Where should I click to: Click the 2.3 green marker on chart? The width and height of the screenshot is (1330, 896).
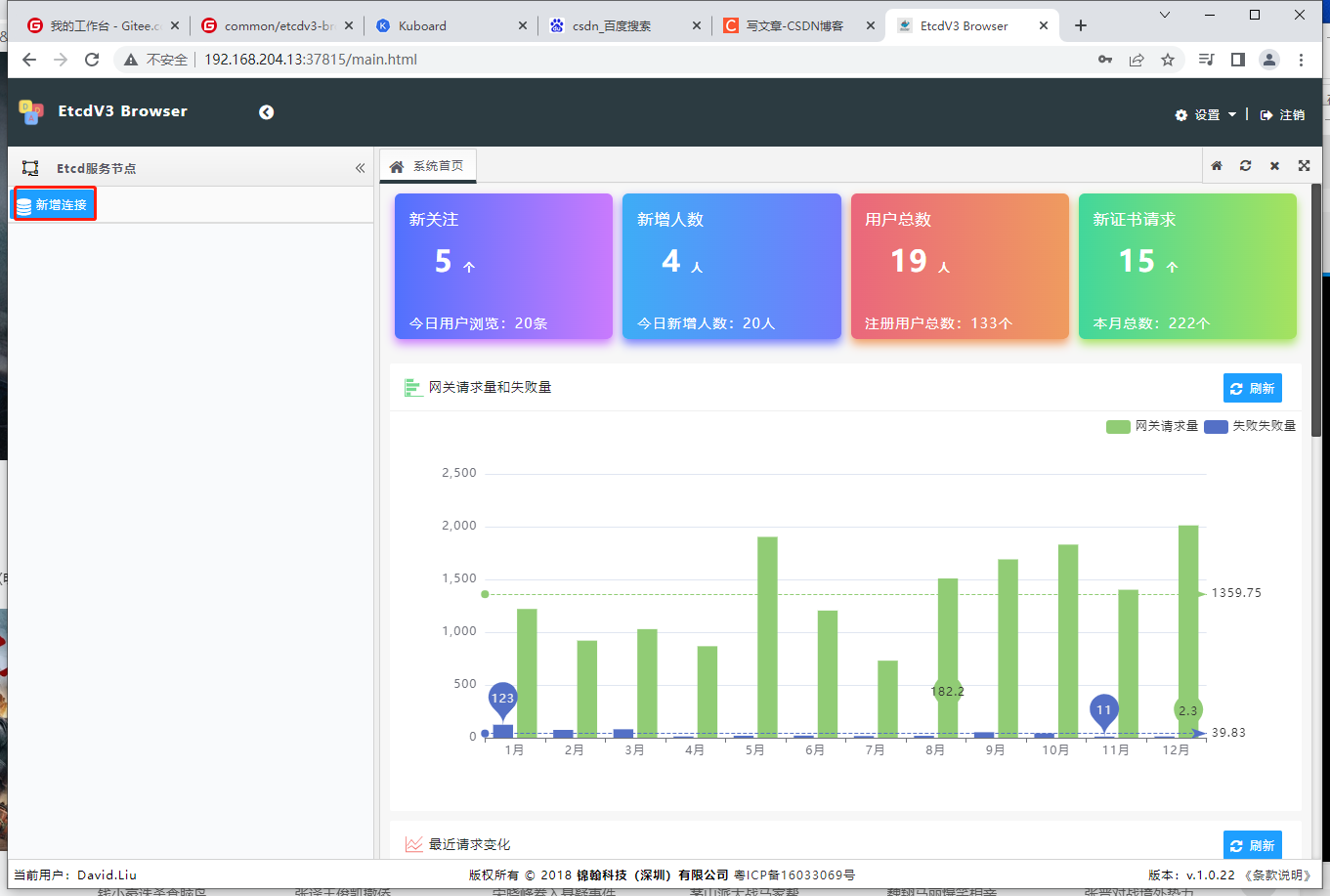[x=1188, y=710]
